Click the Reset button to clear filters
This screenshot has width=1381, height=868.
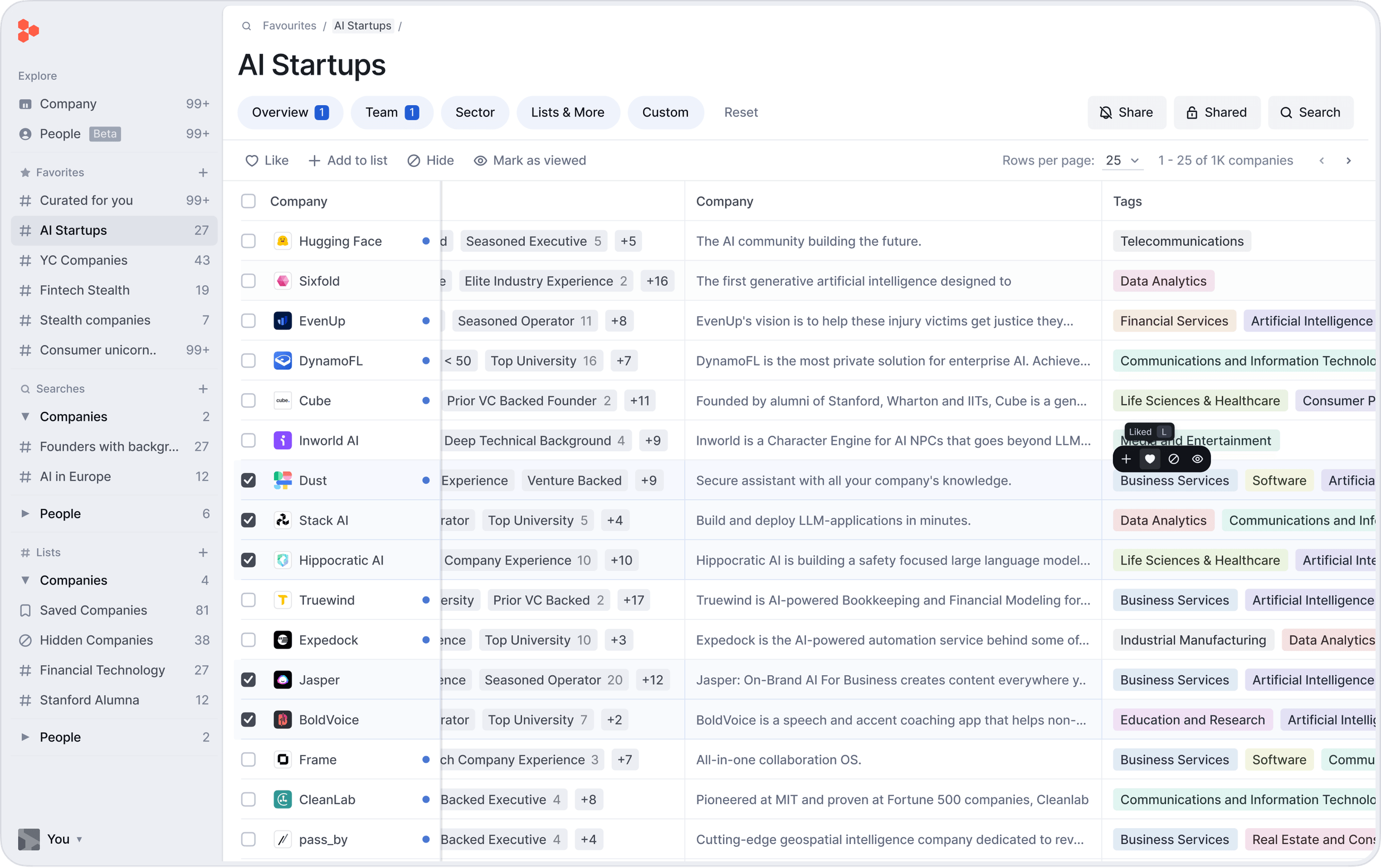tap(741, 113)
